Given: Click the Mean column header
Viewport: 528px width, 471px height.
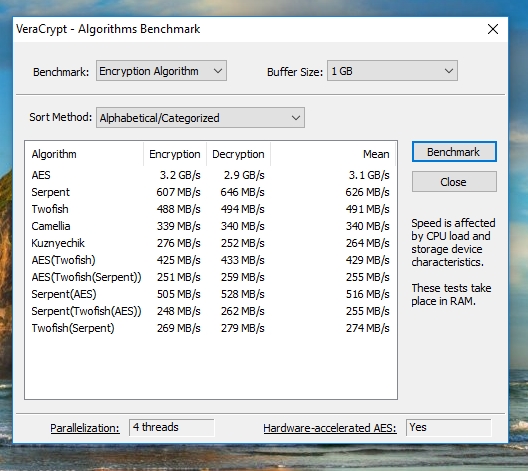Looking at the screenshot, I should [x=333, y=154].
